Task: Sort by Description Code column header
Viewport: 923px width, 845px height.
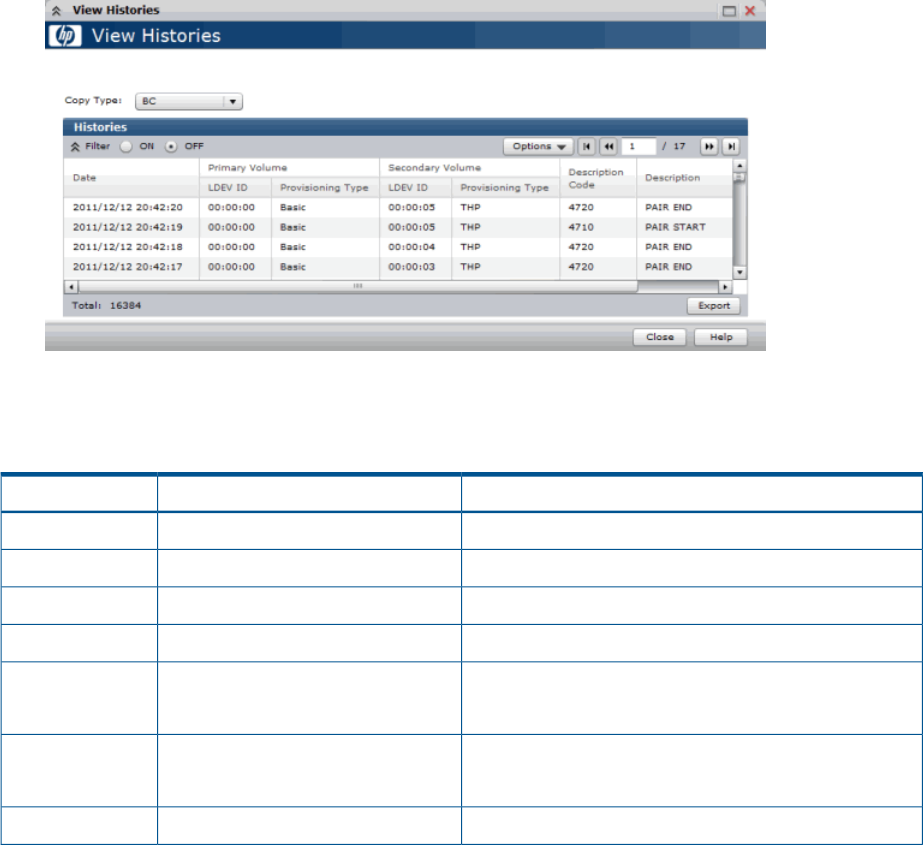Action: click(598, 178)
